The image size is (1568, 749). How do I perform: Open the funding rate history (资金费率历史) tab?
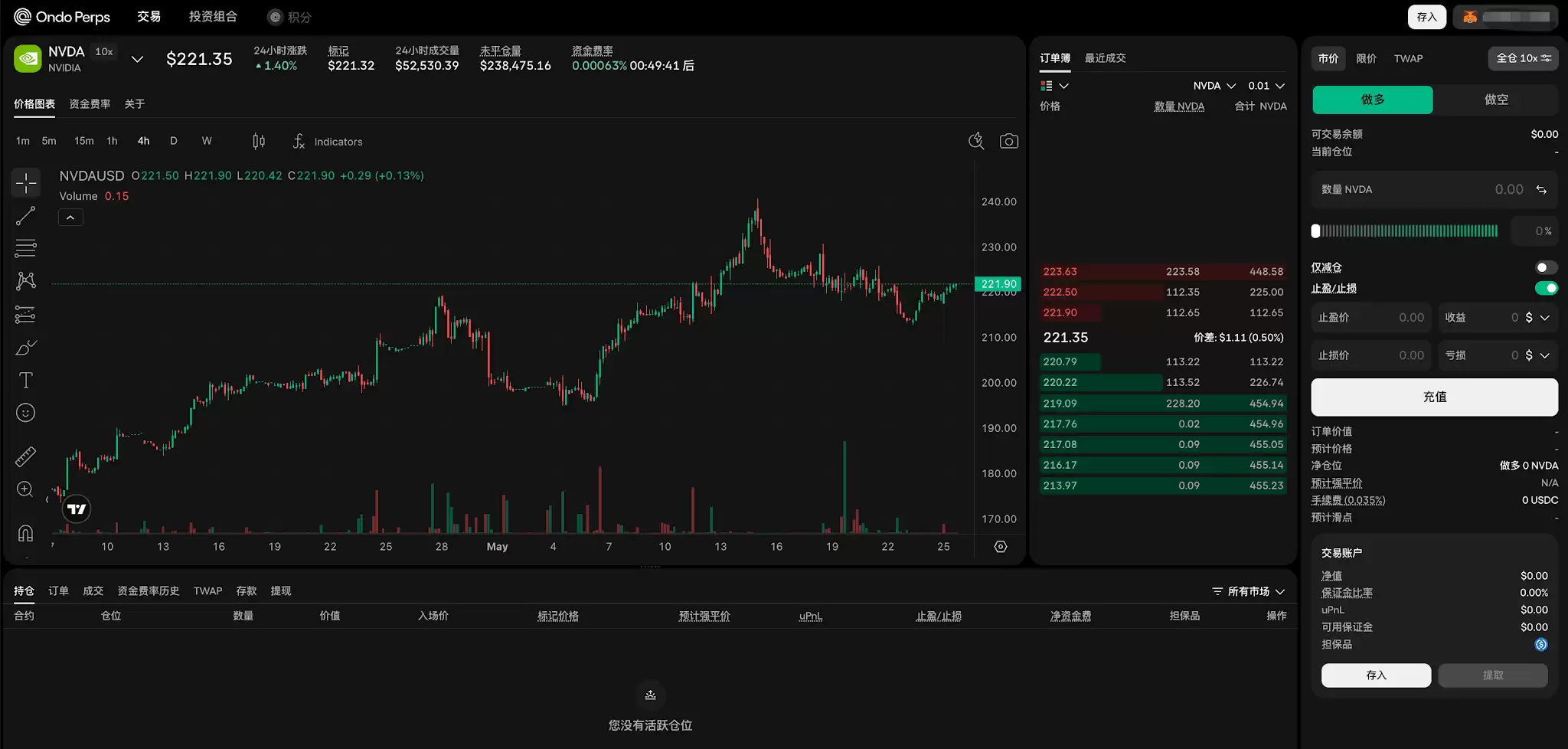tap(148, 591)
